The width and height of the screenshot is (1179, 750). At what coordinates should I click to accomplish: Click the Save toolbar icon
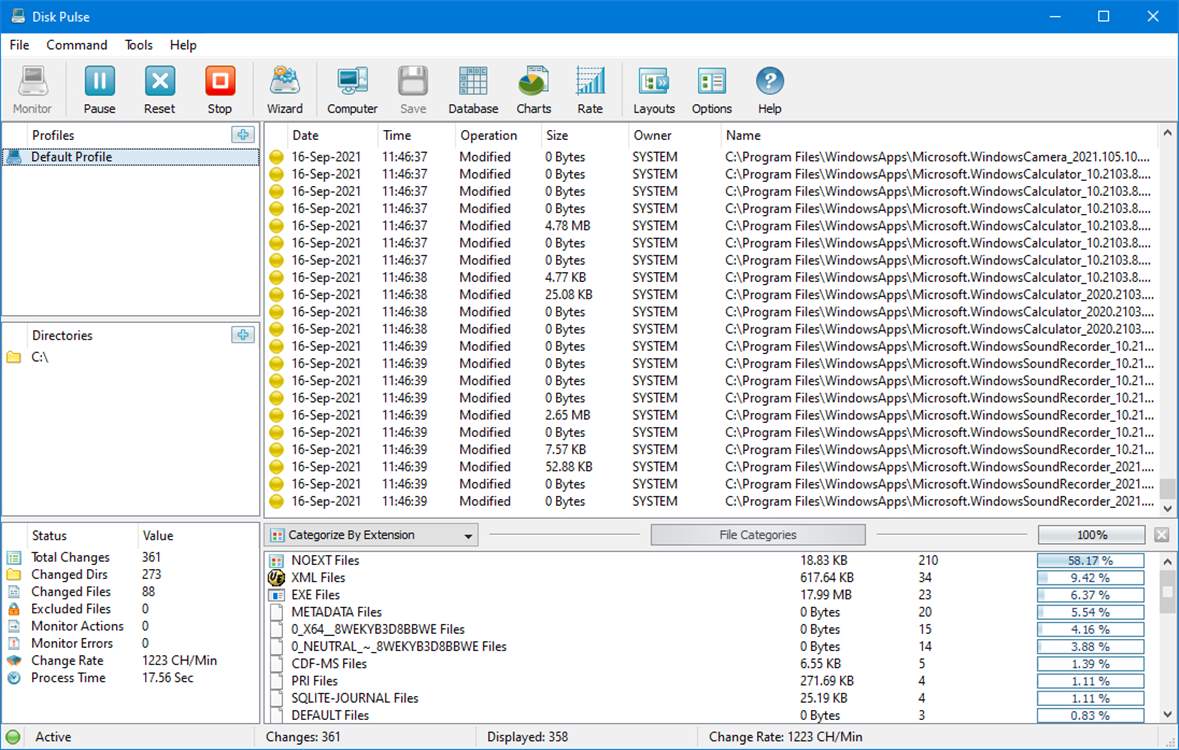coord(413,81)
